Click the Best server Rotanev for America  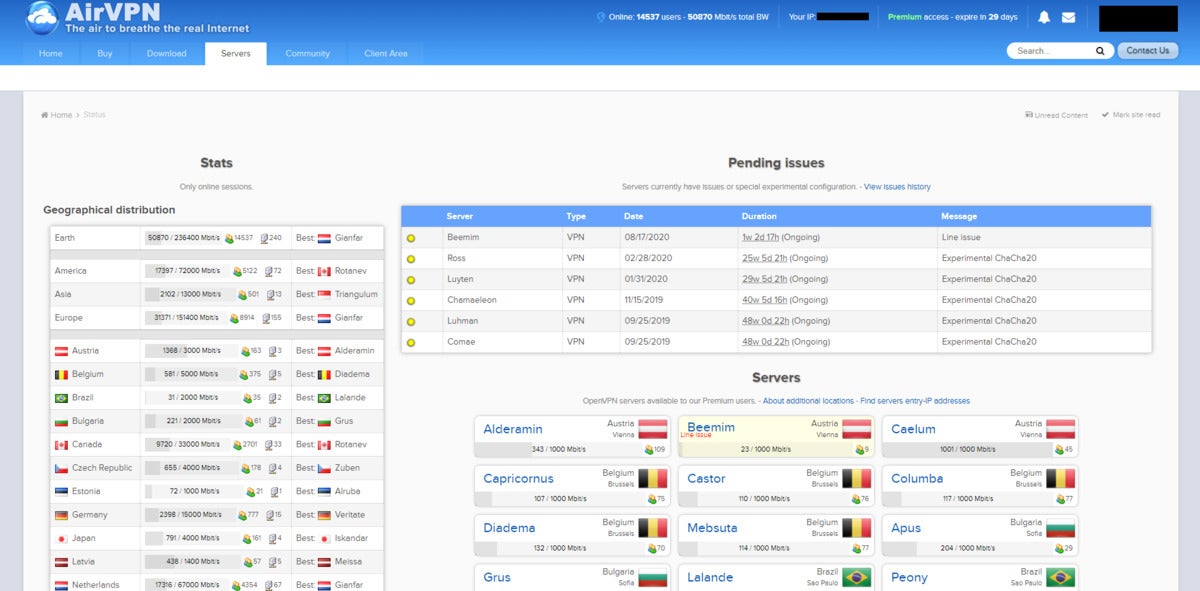350,271
